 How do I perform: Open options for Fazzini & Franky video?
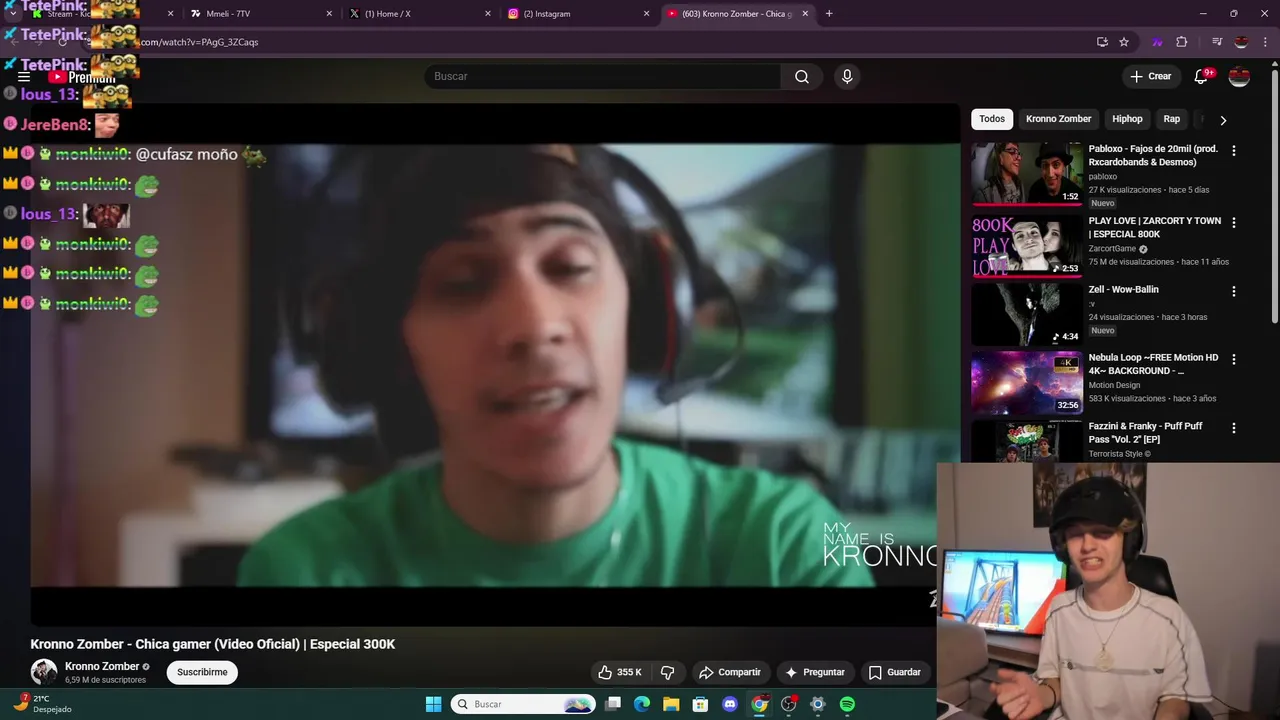(x=1233, y=428)
